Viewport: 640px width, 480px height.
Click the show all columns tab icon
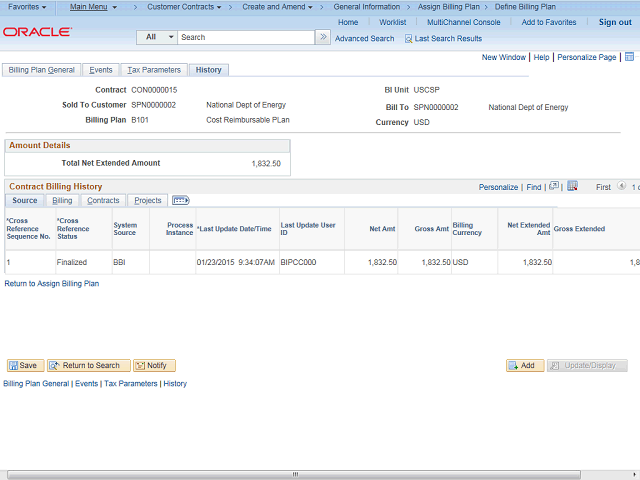[180, 200]
